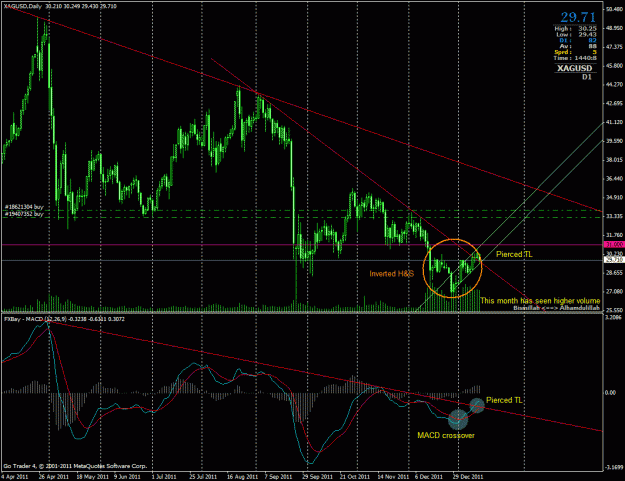
Task: Click the -3.1699 MACD scale label
Action: click(614, 467)
